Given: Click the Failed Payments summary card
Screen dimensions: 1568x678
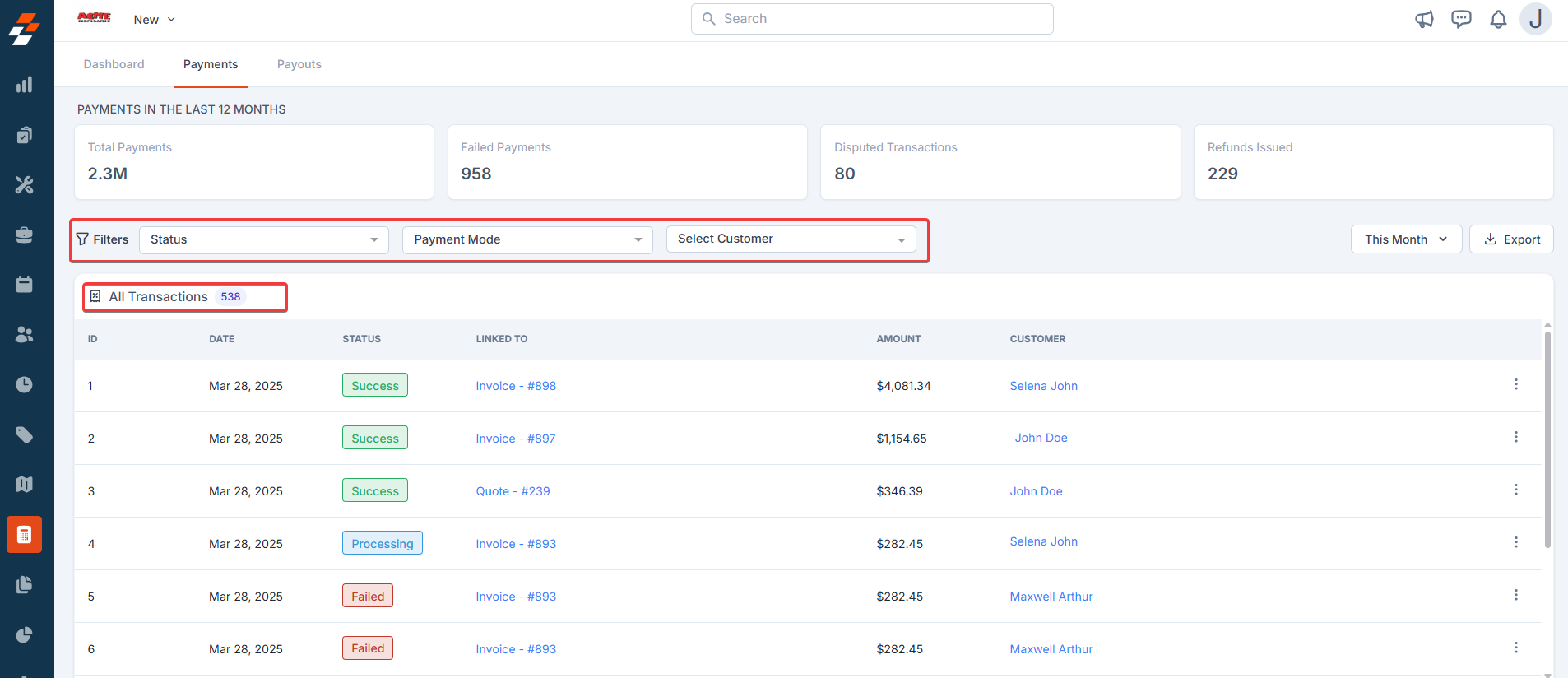Looking at the screenshot, I should pyautogui.click(x=628, y=162).
